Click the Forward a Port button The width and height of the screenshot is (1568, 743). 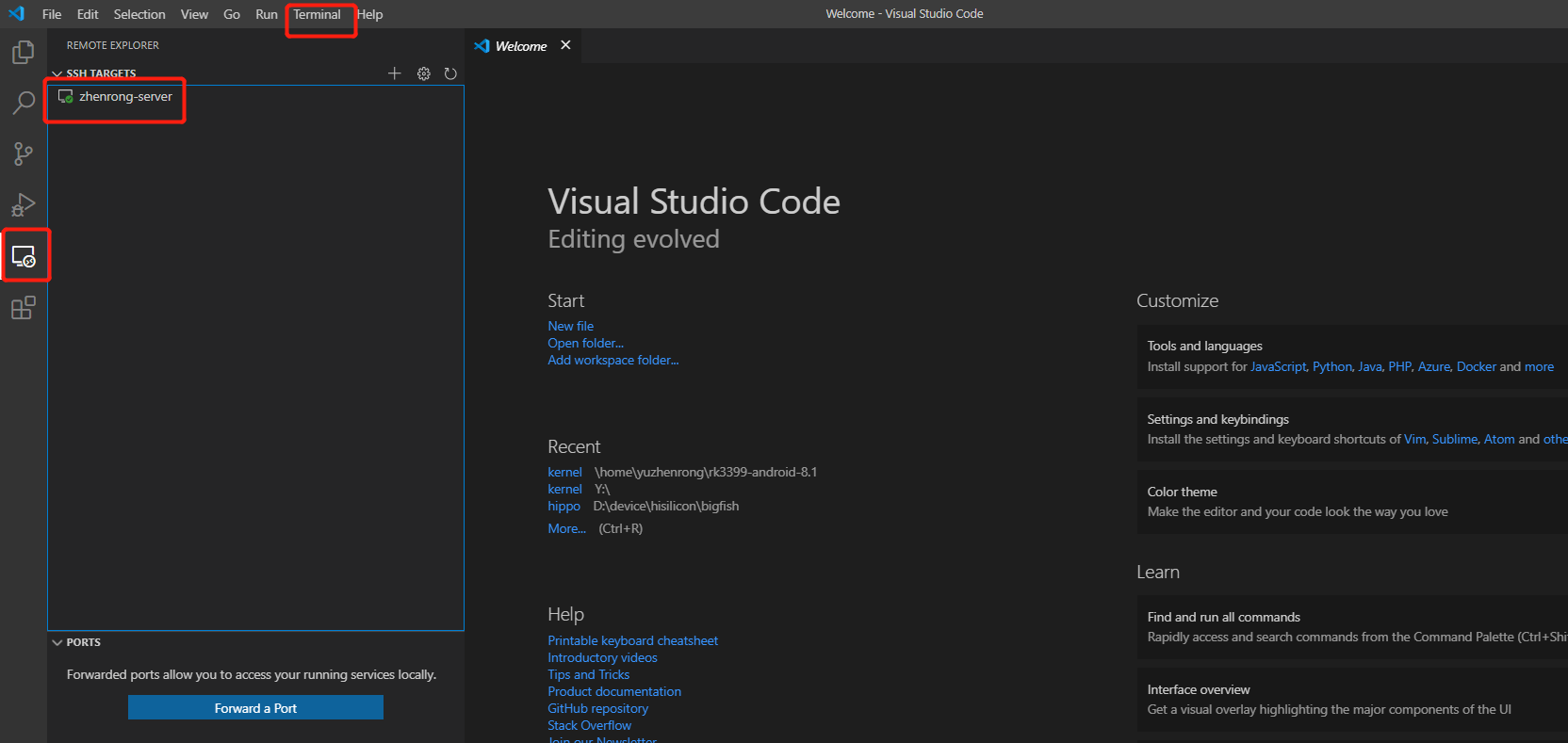[255, 708]
